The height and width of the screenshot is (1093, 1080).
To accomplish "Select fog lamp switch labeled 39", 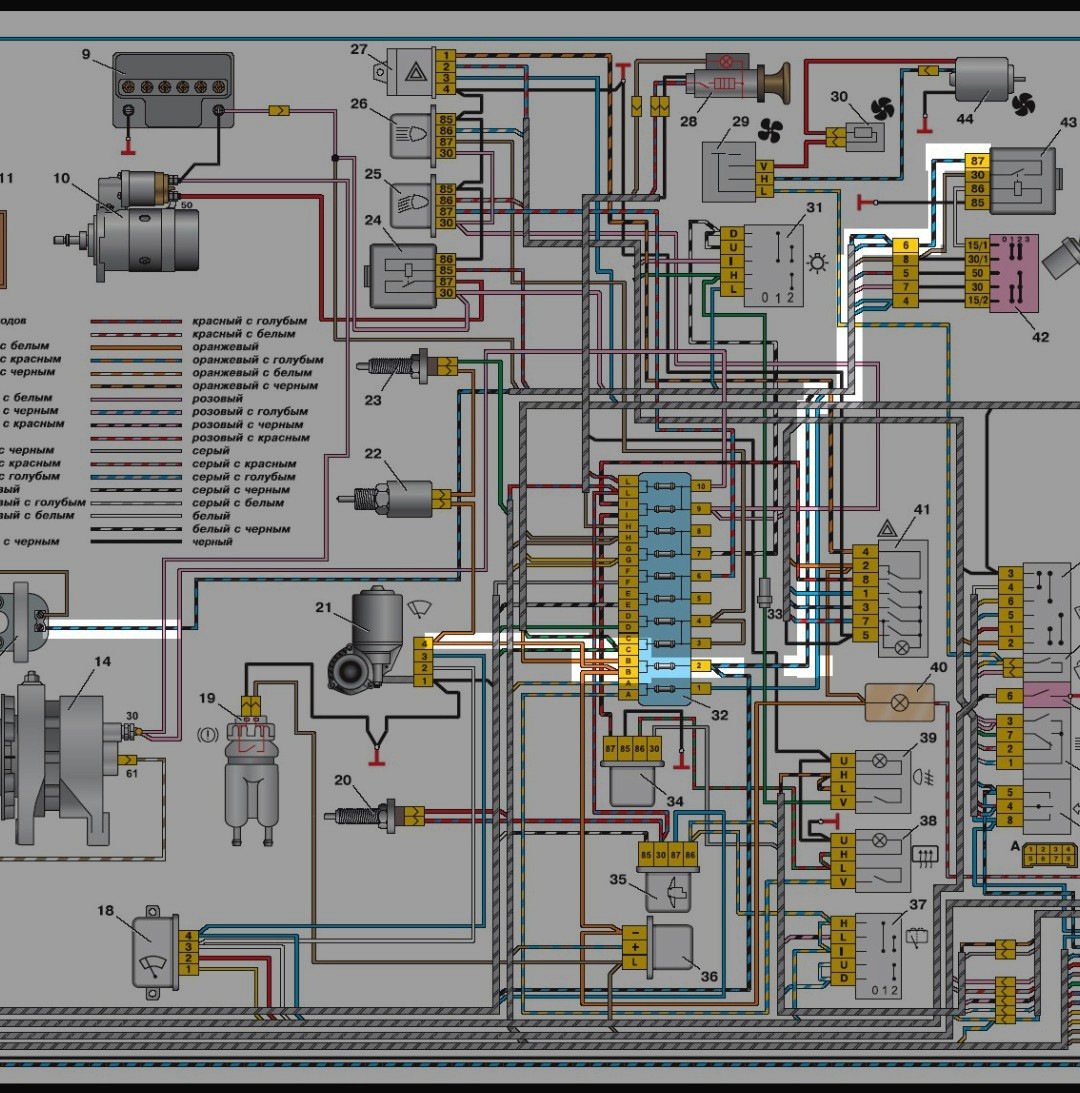I will pos(883,782).
